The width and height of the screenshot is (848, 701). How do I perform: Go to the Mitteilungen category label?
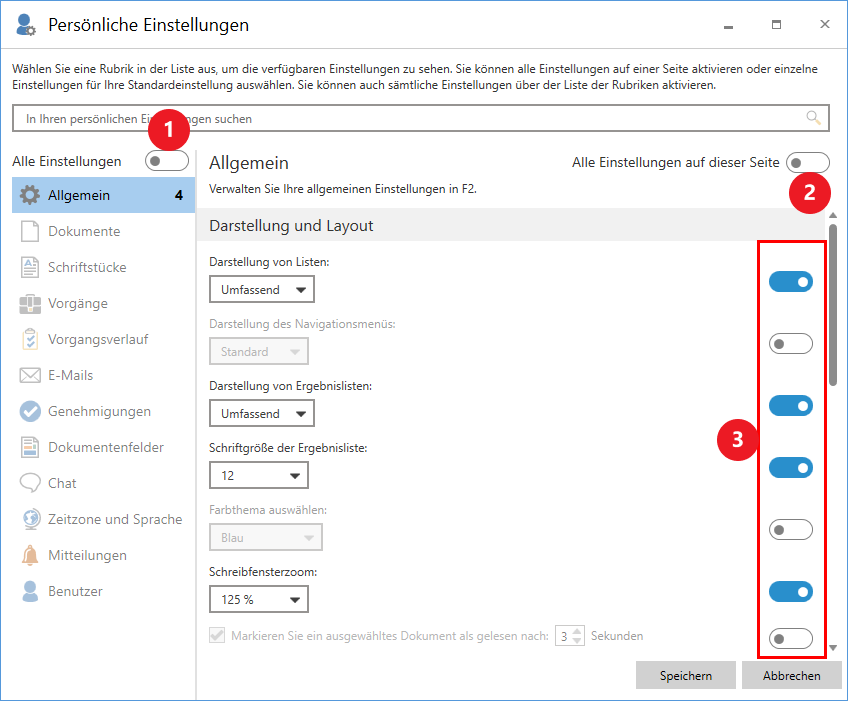(x=88, y=555)
